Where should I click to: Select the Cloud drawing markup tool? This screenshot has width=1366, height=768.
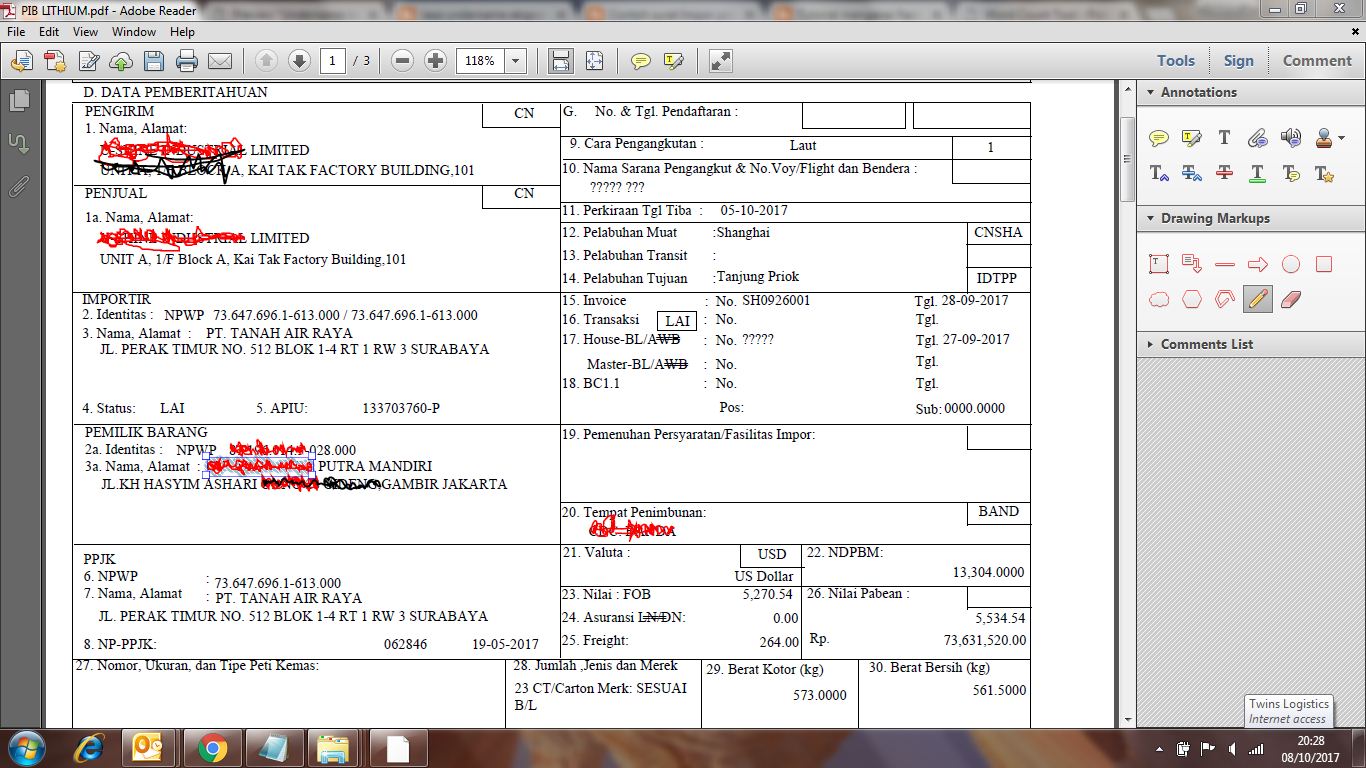1158,298
